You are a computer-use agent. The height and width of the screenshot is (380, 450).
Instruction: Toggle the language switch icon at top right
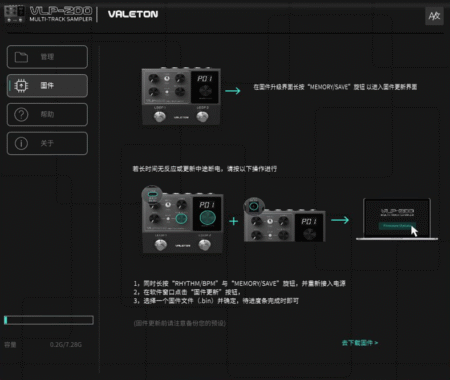pos(434,16)
